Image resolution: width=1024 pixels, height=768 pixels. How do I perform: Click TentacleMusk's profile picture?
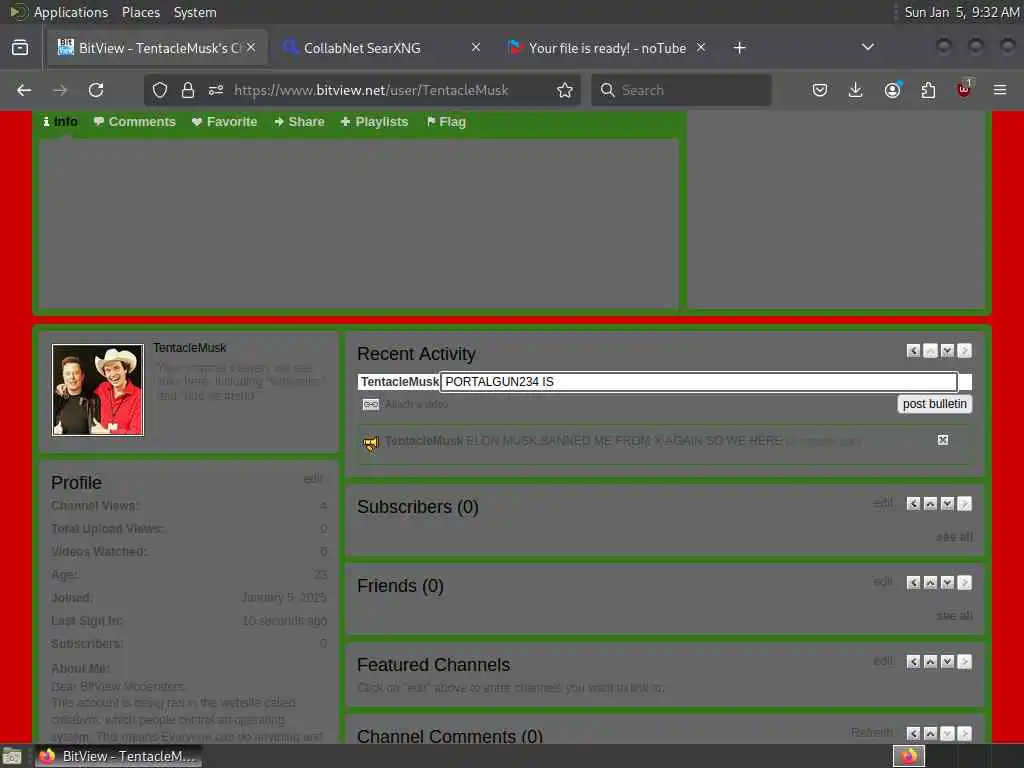point(98,390)
